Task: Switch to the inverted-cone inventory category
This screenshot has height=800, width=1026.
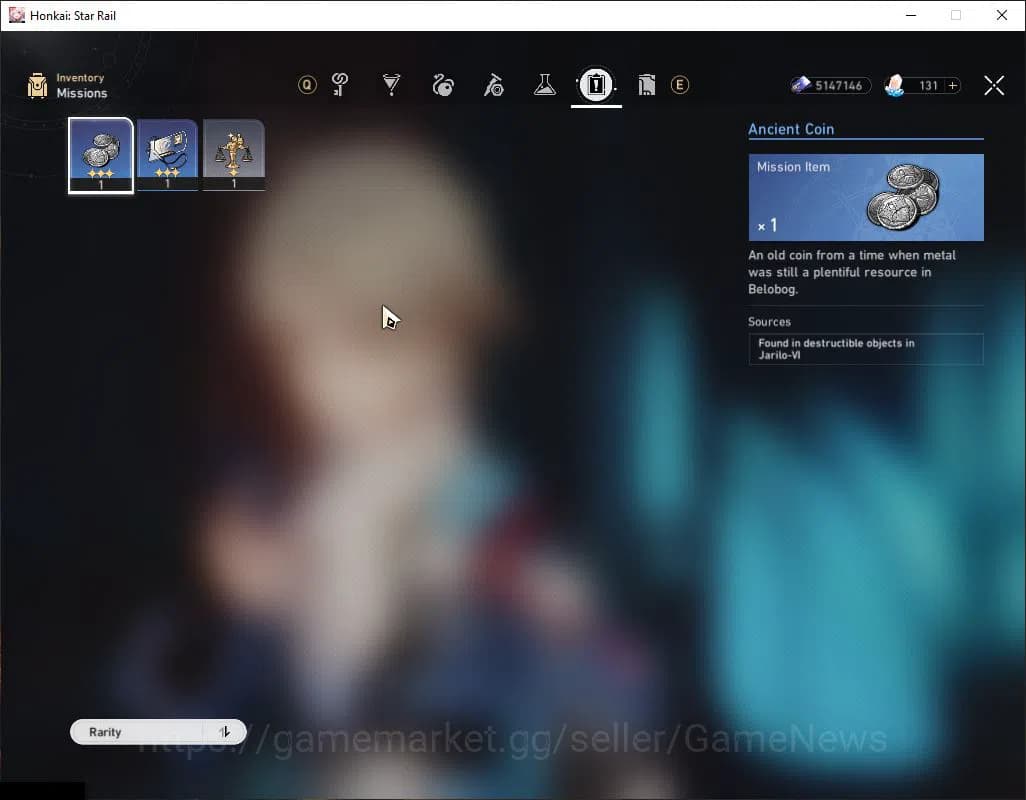Action: point(392,85)
